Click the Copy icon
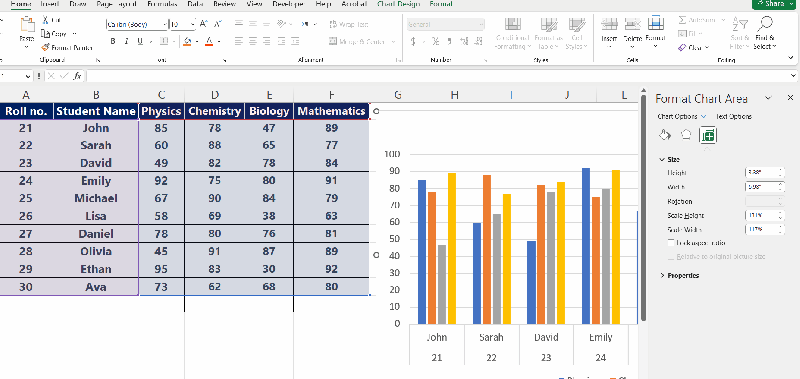The image size is (800, 379). point(45,34)
